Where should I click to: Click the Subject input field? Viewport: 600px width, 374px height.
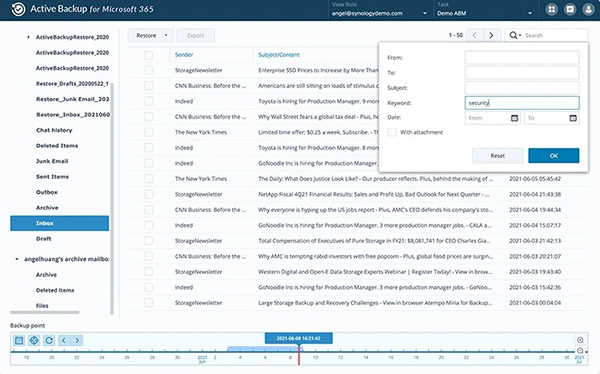tap(522, 88)
